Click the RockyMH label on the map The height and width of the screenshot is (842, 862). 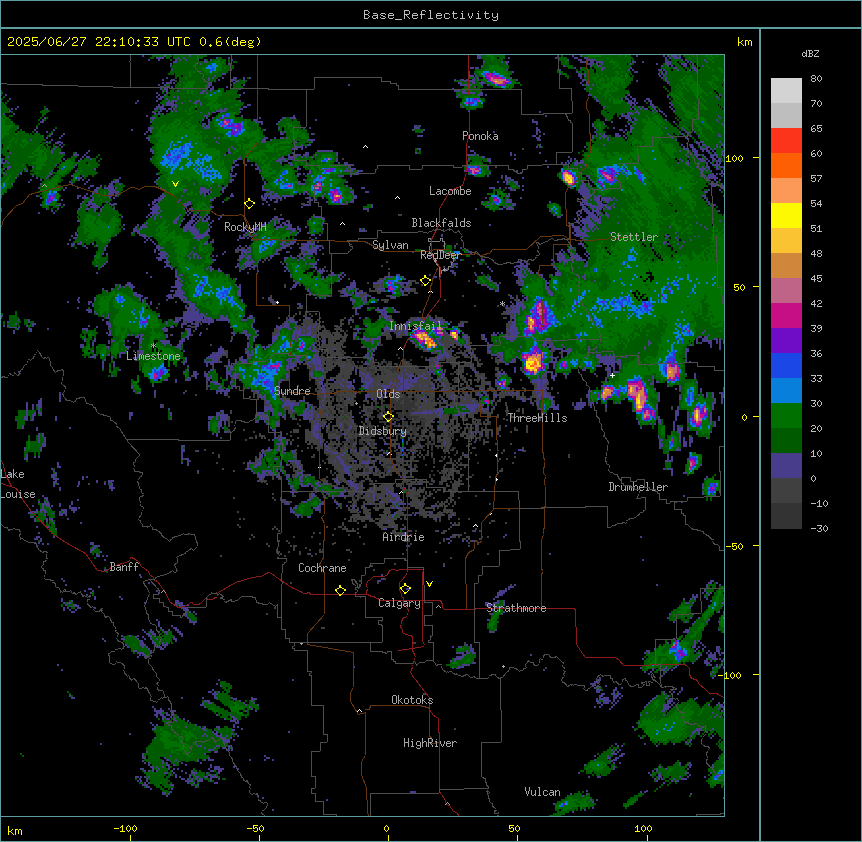(245, 227)
